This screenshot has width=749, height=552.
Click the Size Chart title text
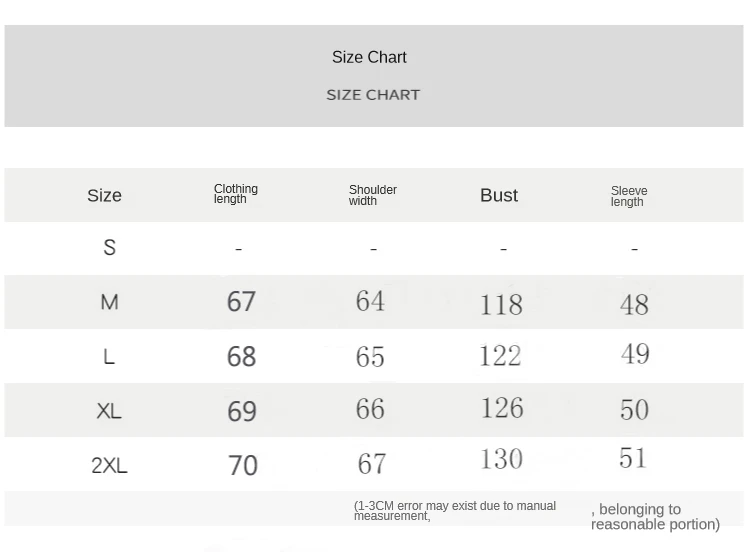369,57
